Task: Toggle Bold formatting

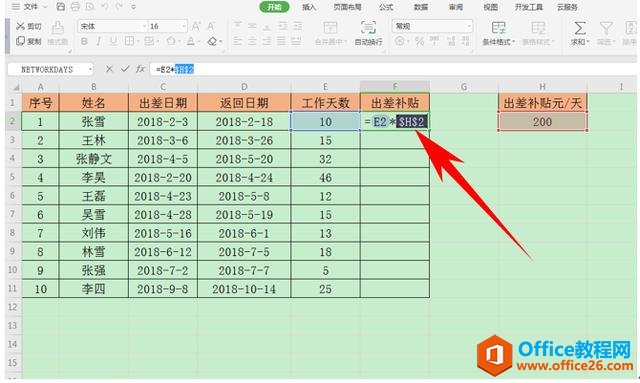Action: 84,41
